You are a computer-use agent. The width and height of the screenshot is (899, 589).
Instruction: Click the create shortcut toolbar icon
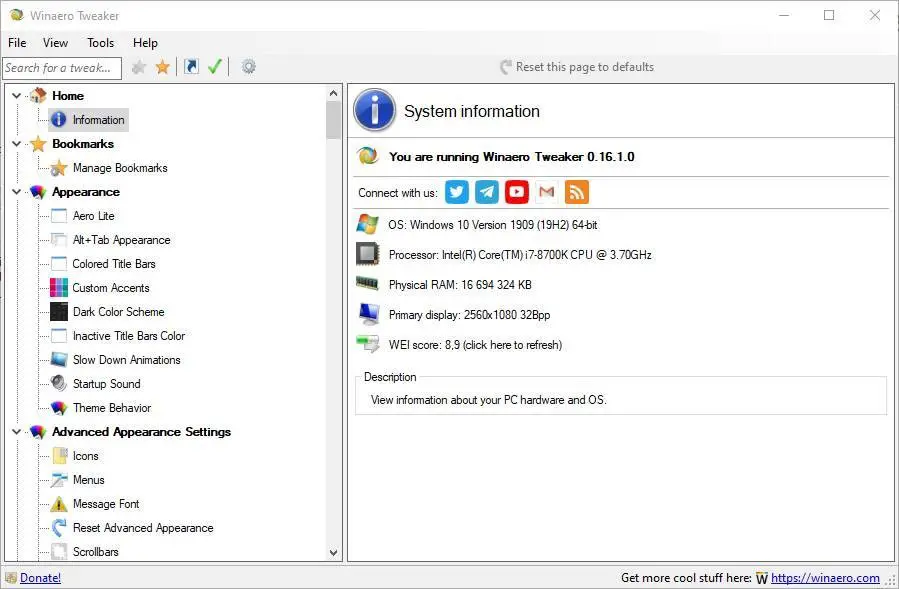[x=191, y=67]
